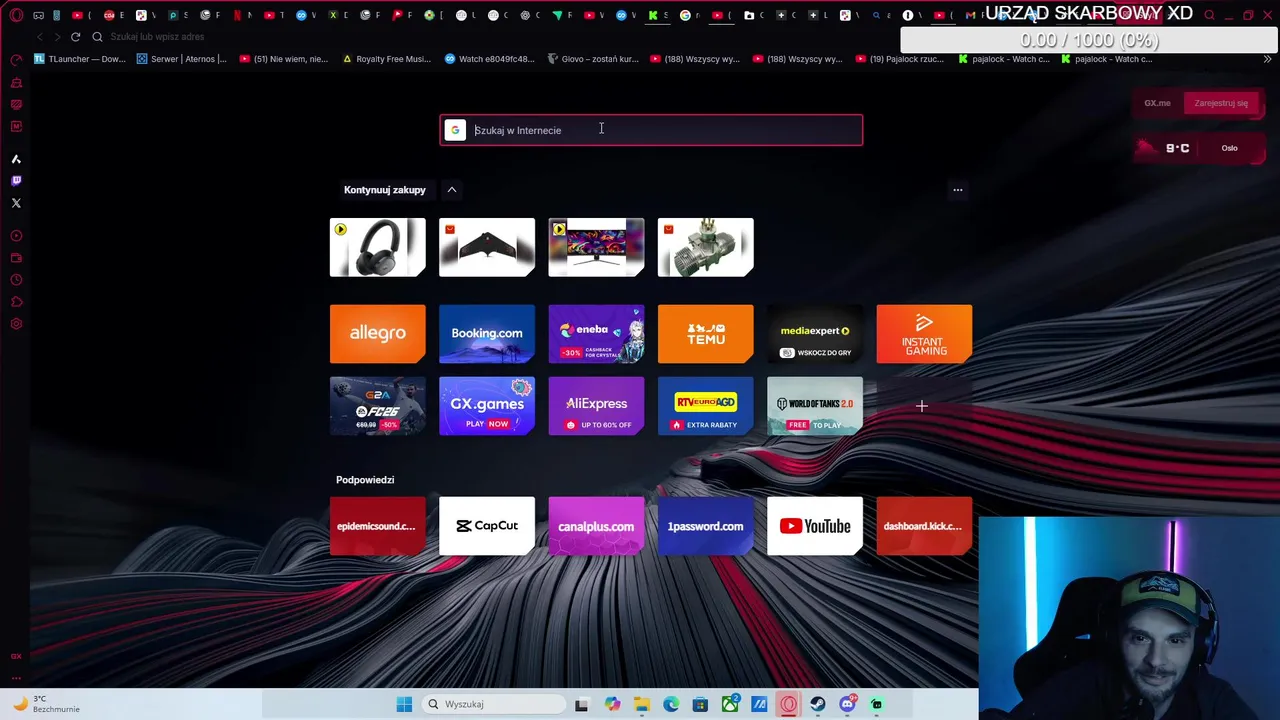Open the GX.games speed dial tile
This screenshot has height=720, width=1280.
487,406
